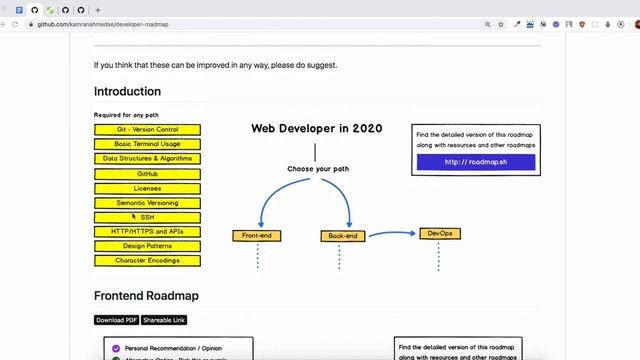This screenshot has width=640, height=360.
Task: Reload the page with the refresh icon
Action: coord(15,24)
